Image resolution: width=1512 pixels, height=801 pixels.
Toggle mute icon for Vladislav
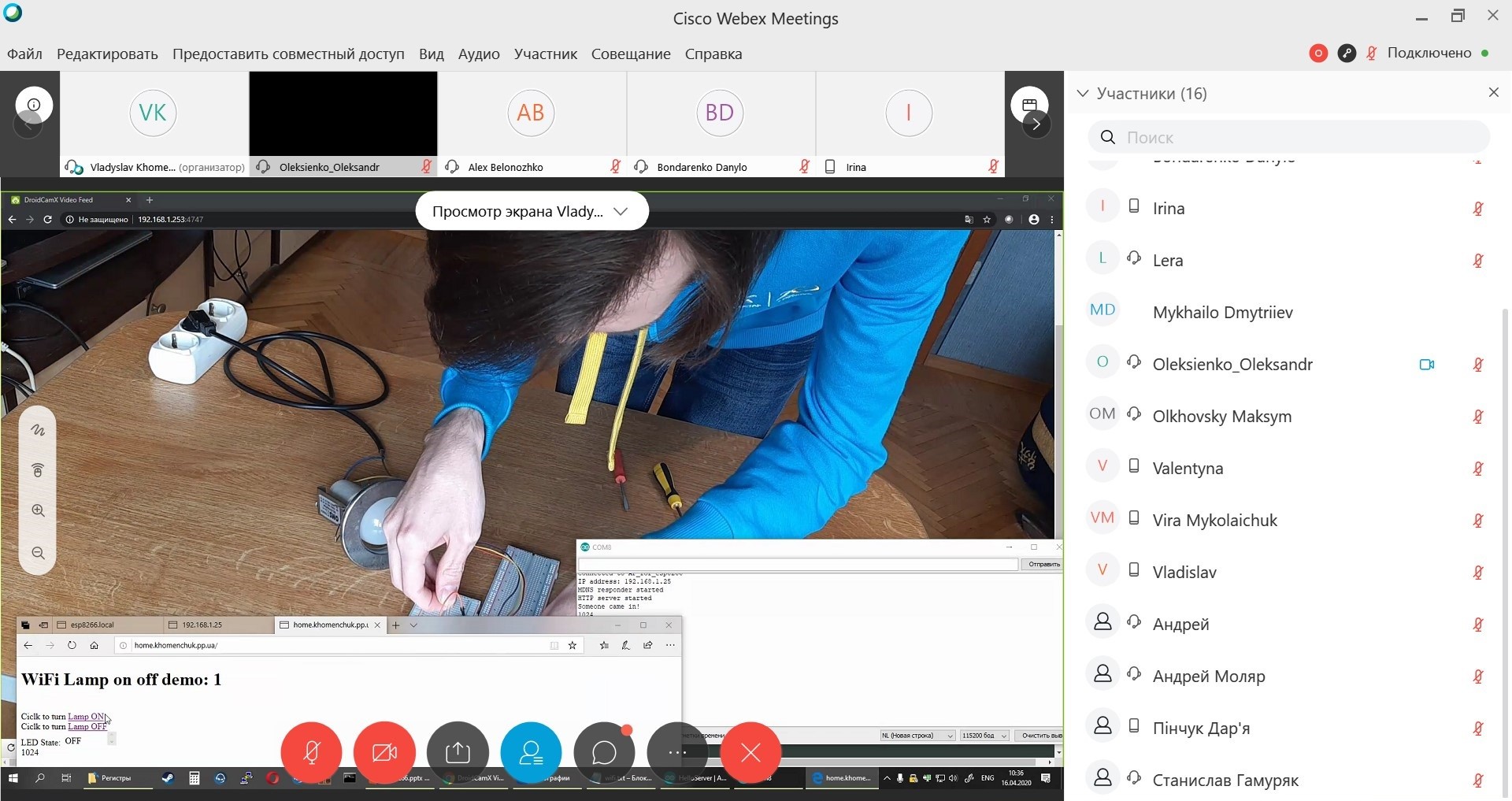[x=1478, y=572]
